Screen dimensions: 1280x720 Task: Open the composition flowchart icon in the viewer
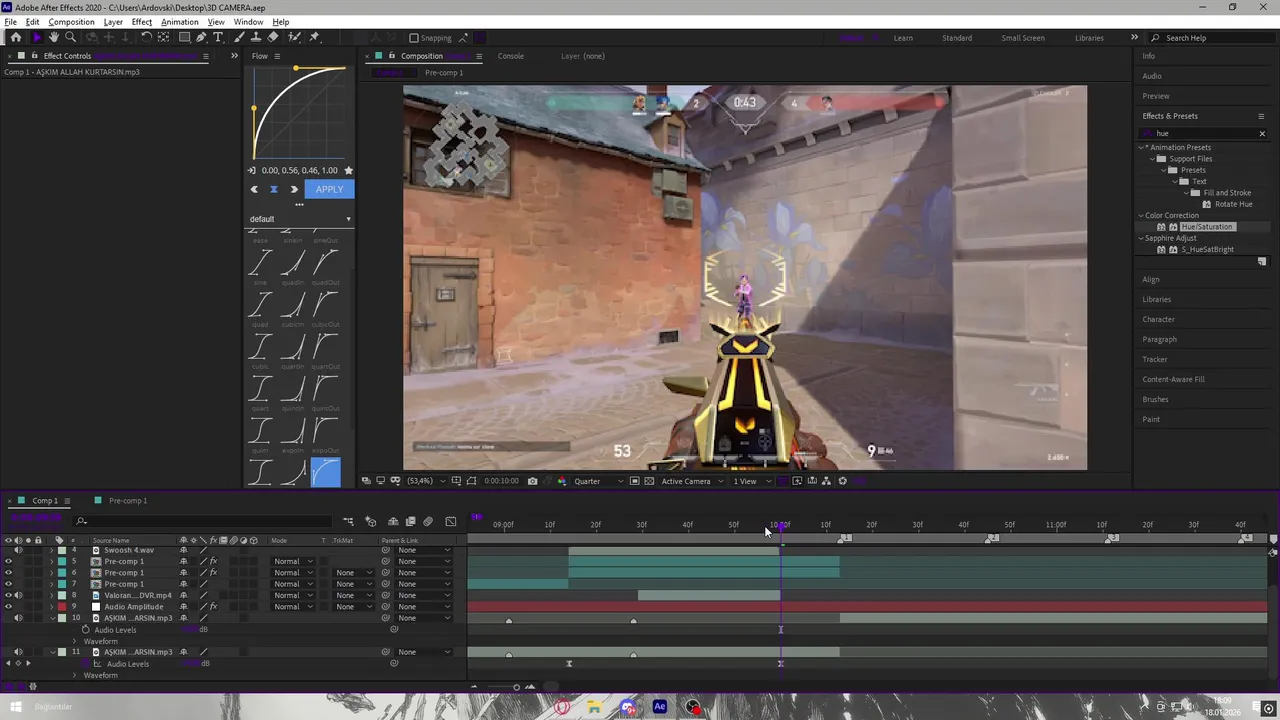[x=826, y=481]
